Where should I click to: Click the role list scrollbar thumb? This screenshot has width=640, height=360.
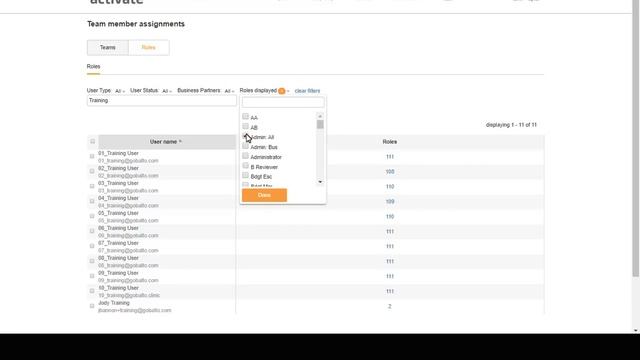pos(320,124)
